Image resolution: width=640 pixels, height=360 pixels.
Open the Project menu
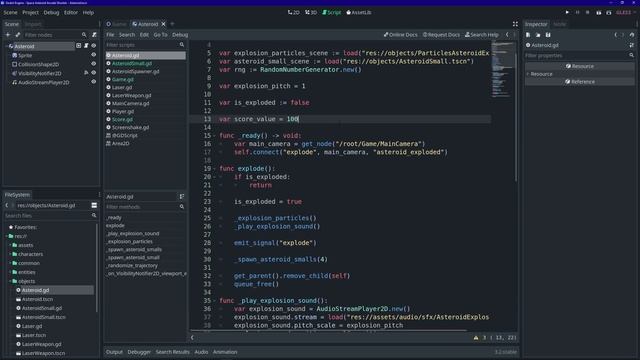pyautogui.click(x=30, y=13)
